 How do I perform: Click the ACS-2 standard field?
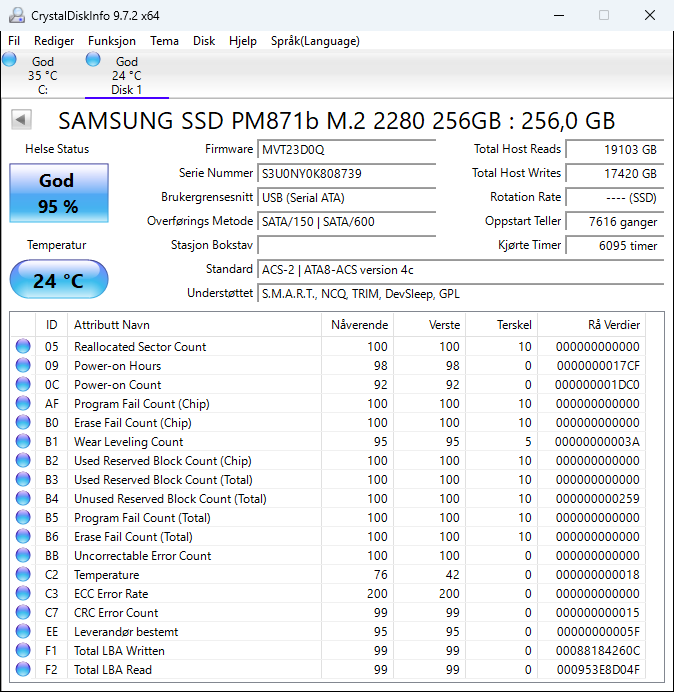click(x=461, y=270)
